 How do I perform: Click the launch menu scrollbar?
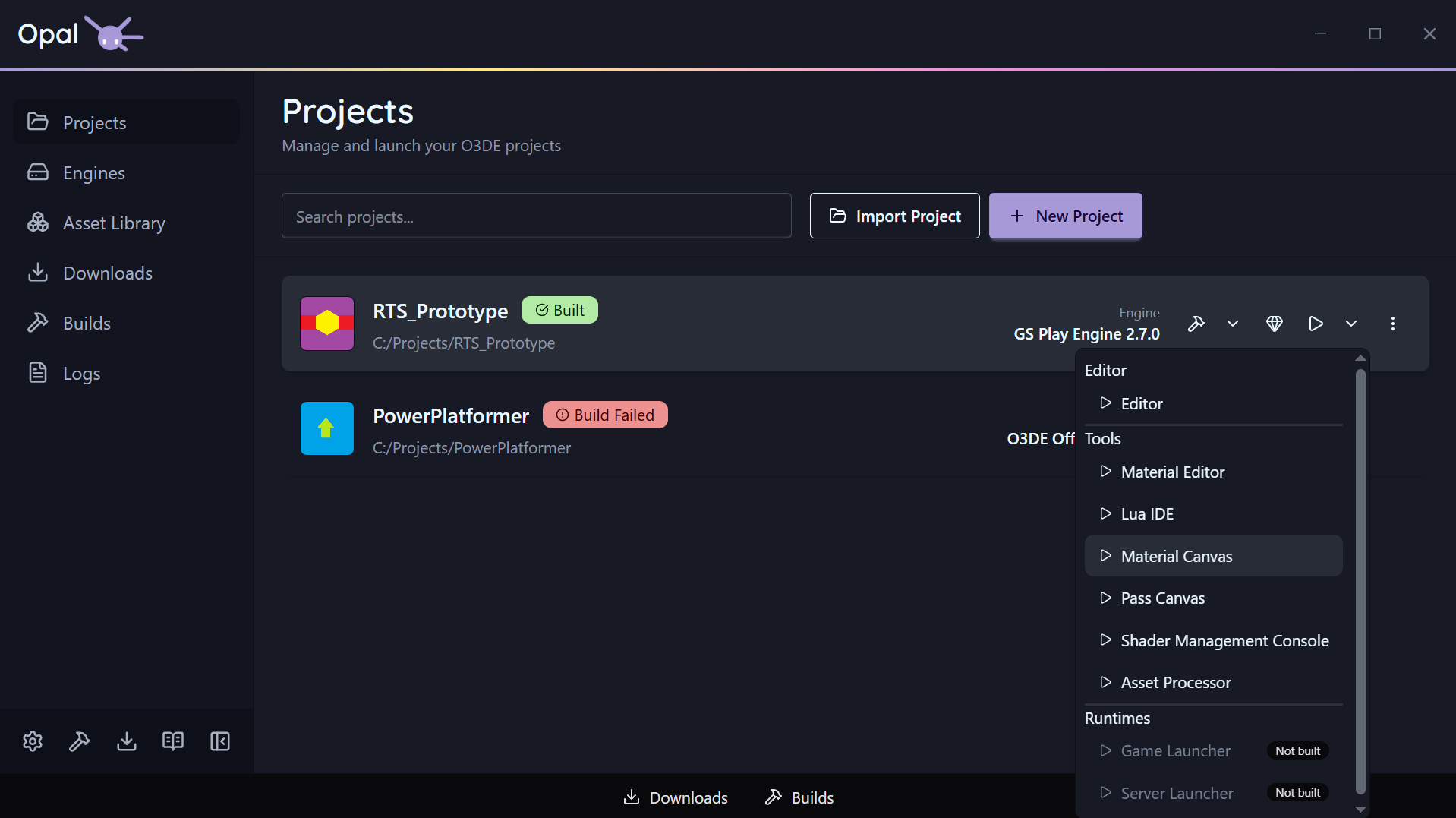point(1360,582)
